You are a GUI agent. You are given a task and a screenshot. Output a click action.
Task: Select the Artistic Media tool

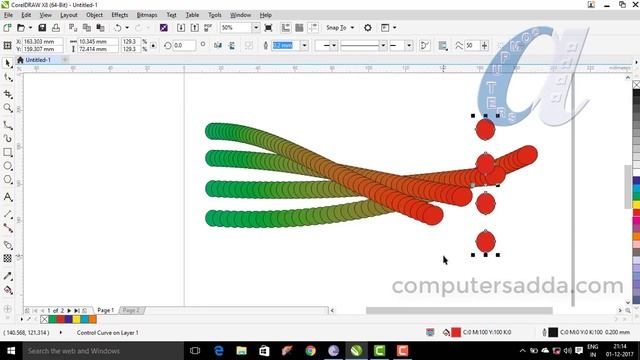pyautogui.click(x=7, y=138)
